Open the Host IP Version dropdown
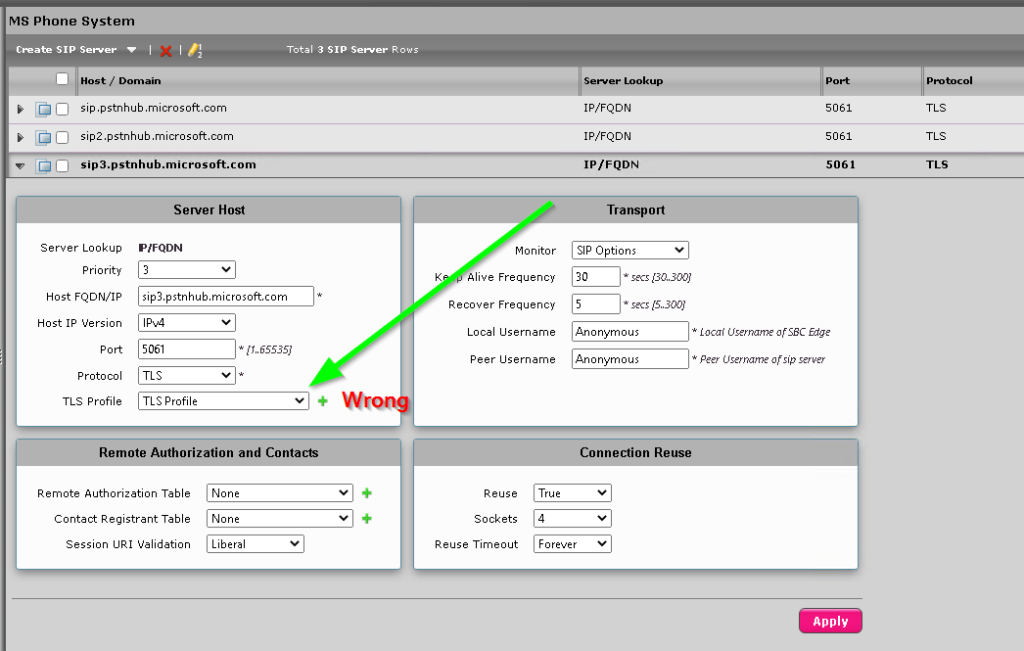Screen dimensions: 1024x651 (187, 323)
